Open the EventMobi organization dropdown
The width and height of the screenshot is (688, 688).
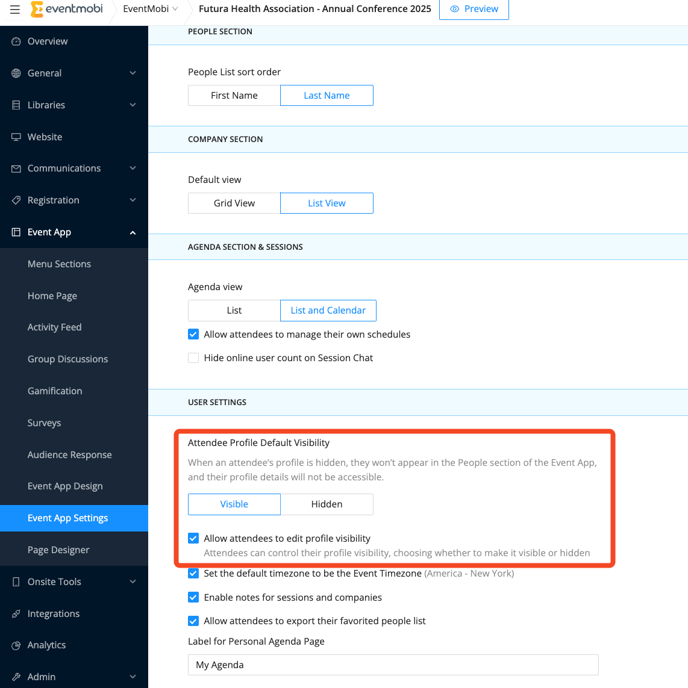[x=150, y=9]
